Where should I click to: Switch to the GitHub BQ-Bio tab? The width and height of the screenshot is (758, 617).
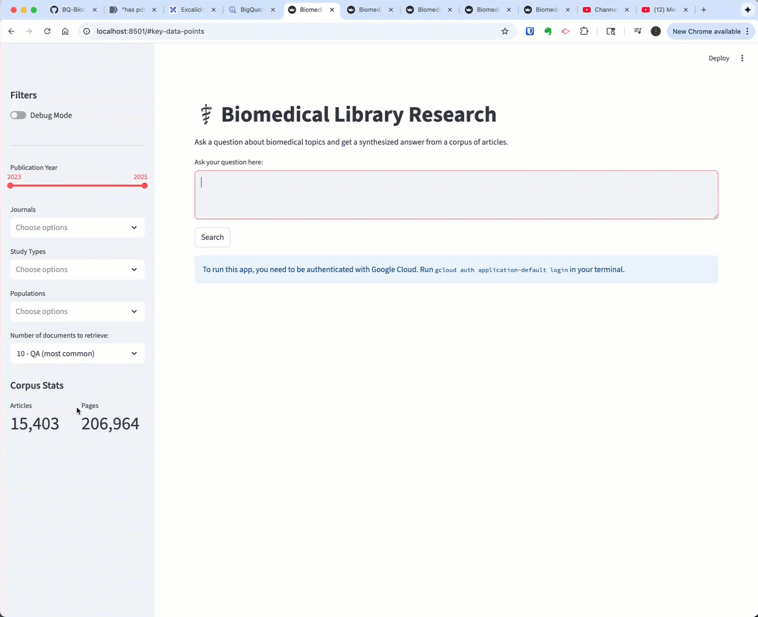(74, 10)
